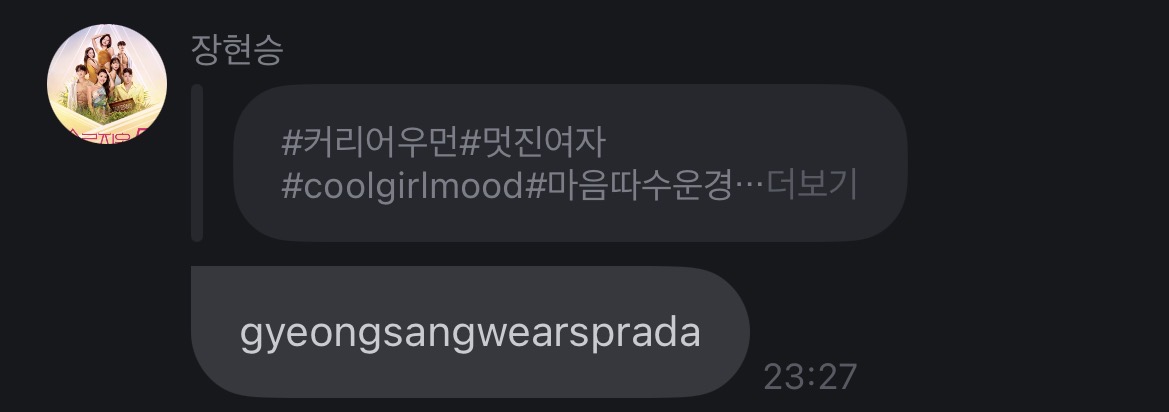Click the pink text on the avatar
Viewport: 1169px width, 412px height.
[107, 136]
